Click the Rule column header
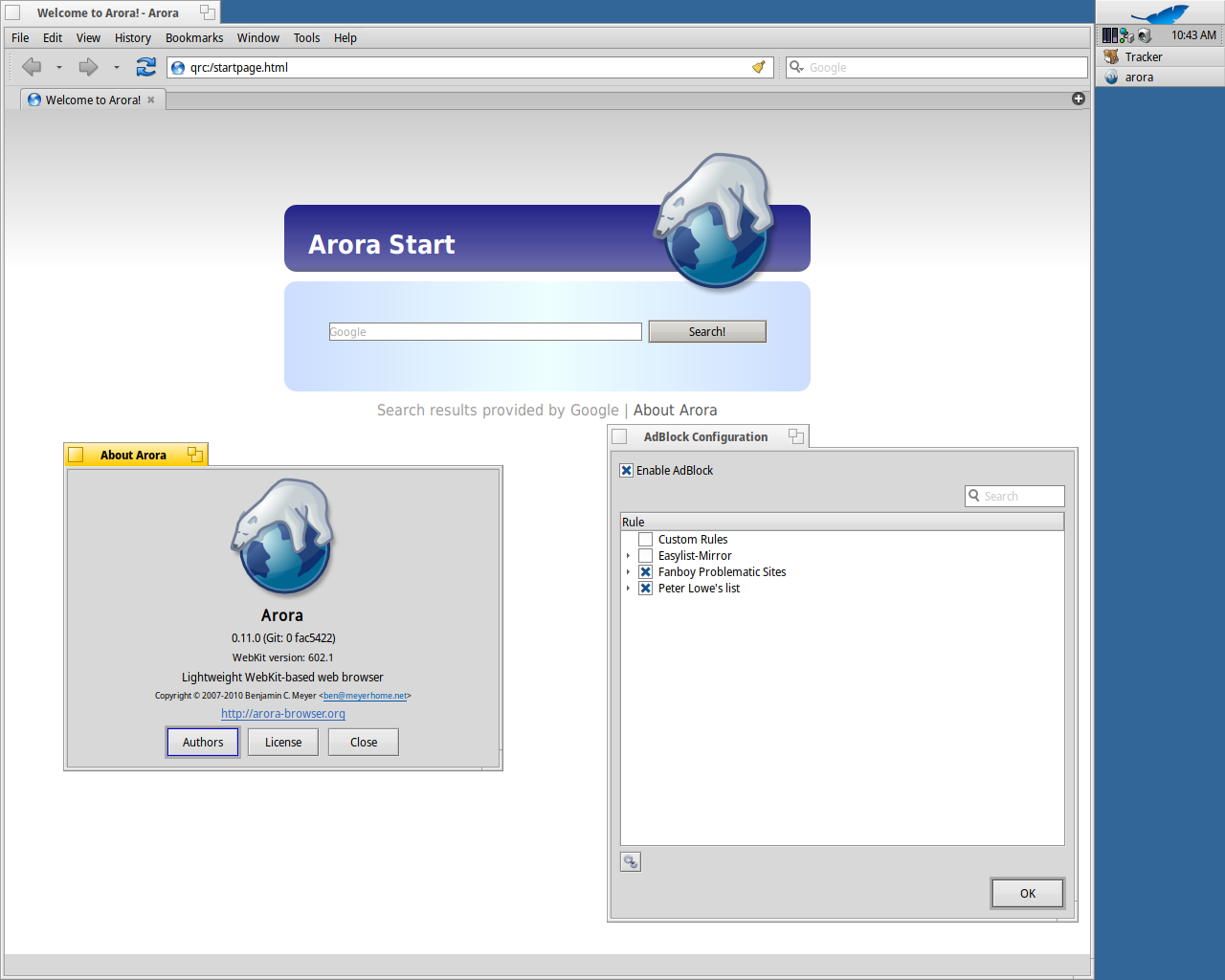The height and width of the screenshot is (980, 1225). click(x=842, y=522)
